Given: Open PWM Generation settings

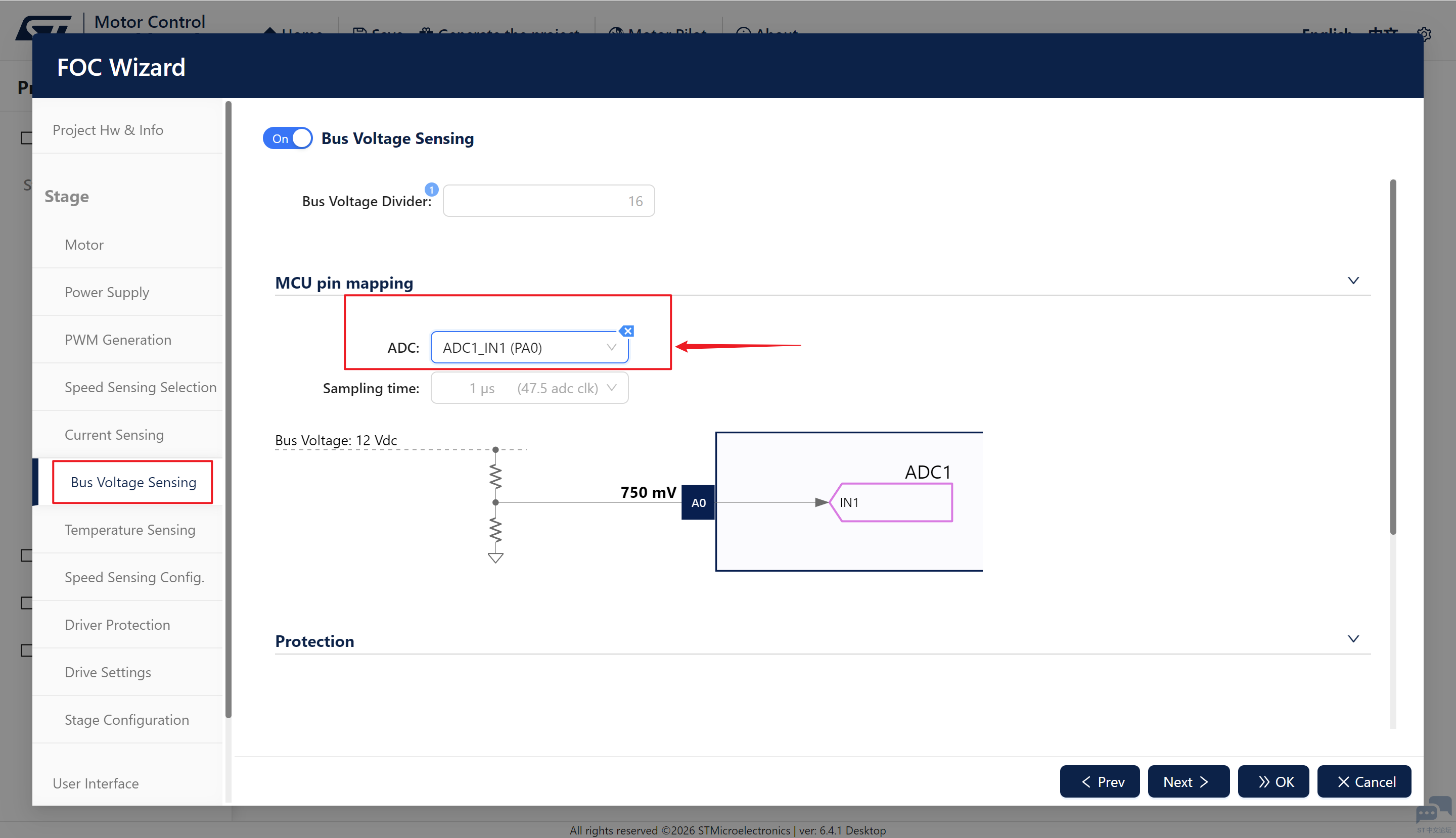Looking at the screenshot, I should click(118, 340).
